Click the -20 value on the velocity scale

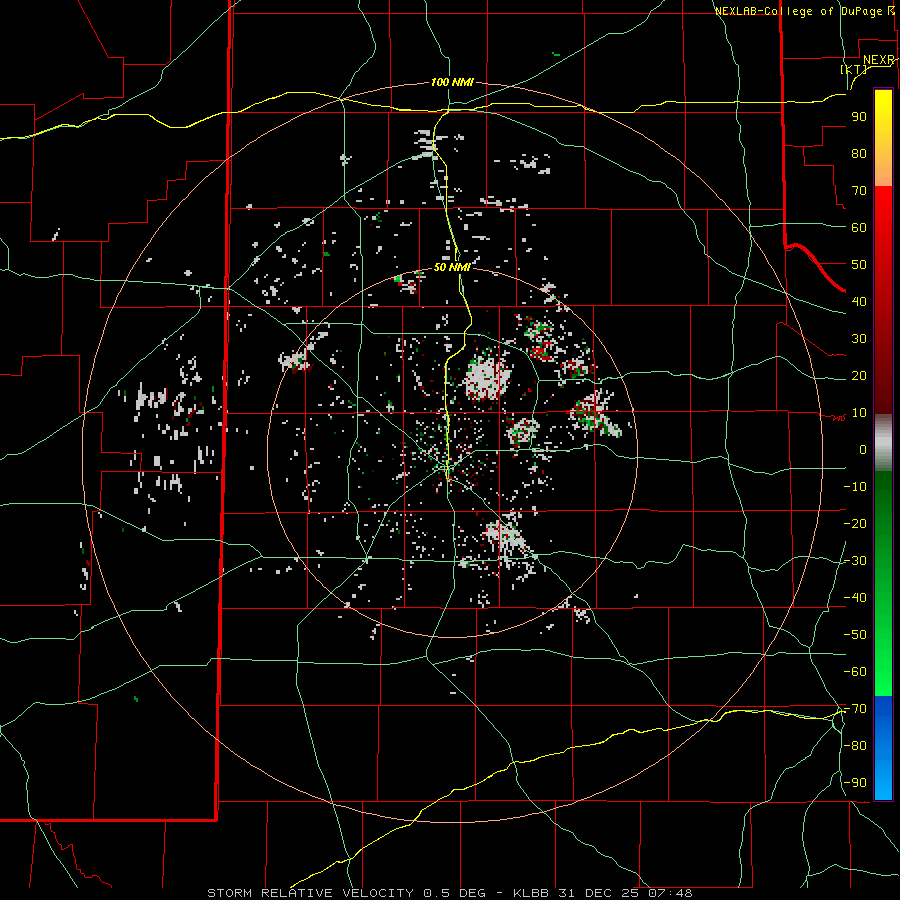(x=855, y=524)
